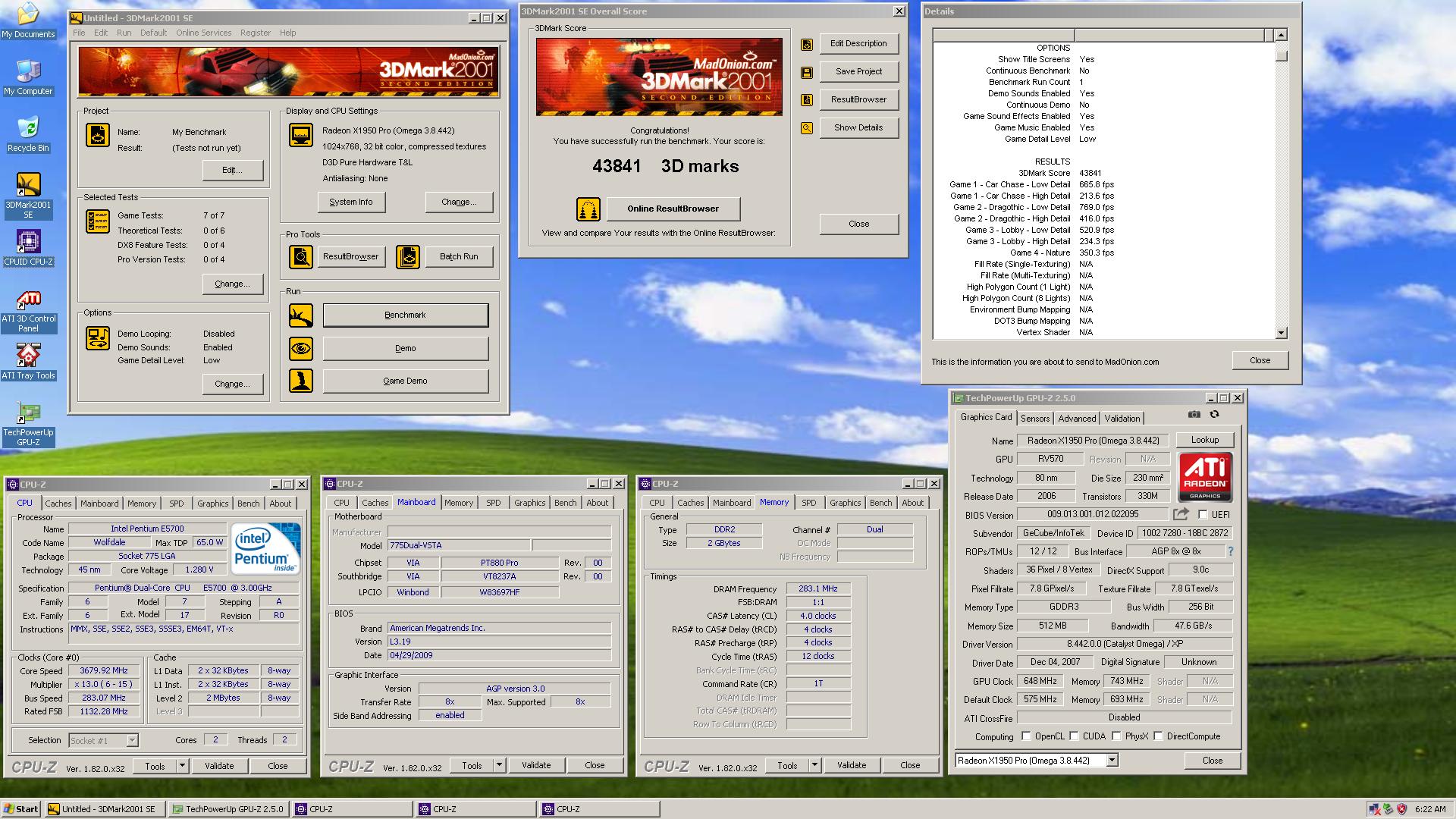The height and width of the screenshot is (819, 1456).
Task: Launch 3DMark2001 SE desktop shortcut
Action: (28, 196)
